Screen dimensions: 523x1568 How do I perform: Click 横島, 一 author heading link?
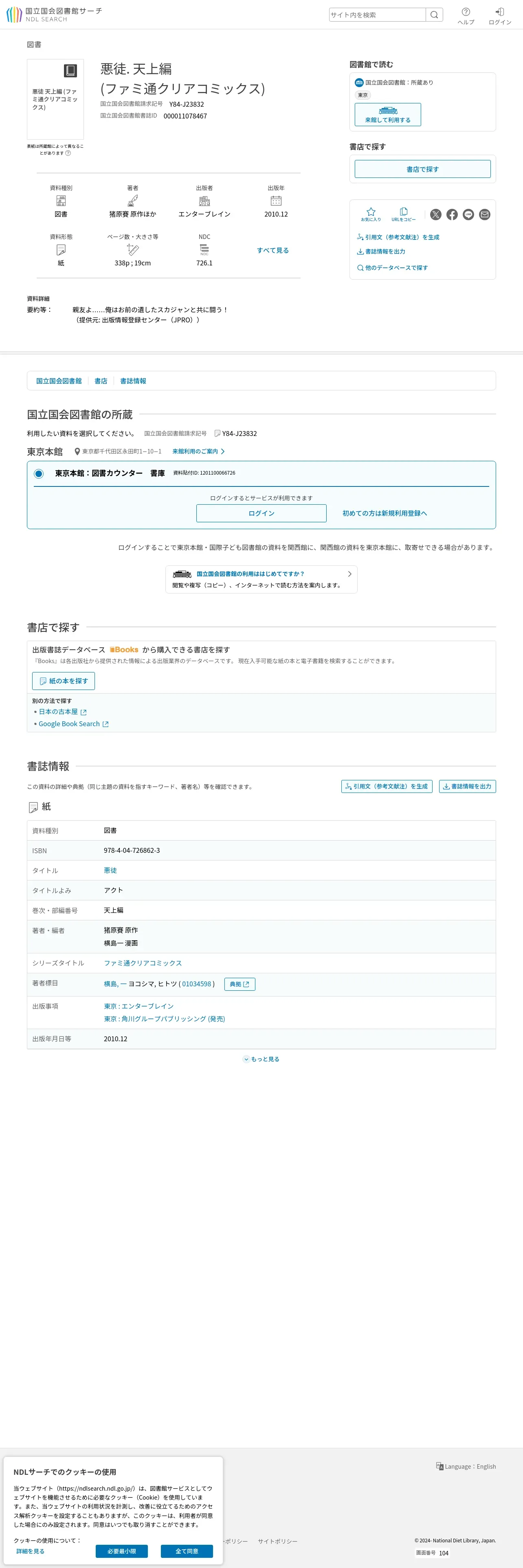tap(115, 983)
